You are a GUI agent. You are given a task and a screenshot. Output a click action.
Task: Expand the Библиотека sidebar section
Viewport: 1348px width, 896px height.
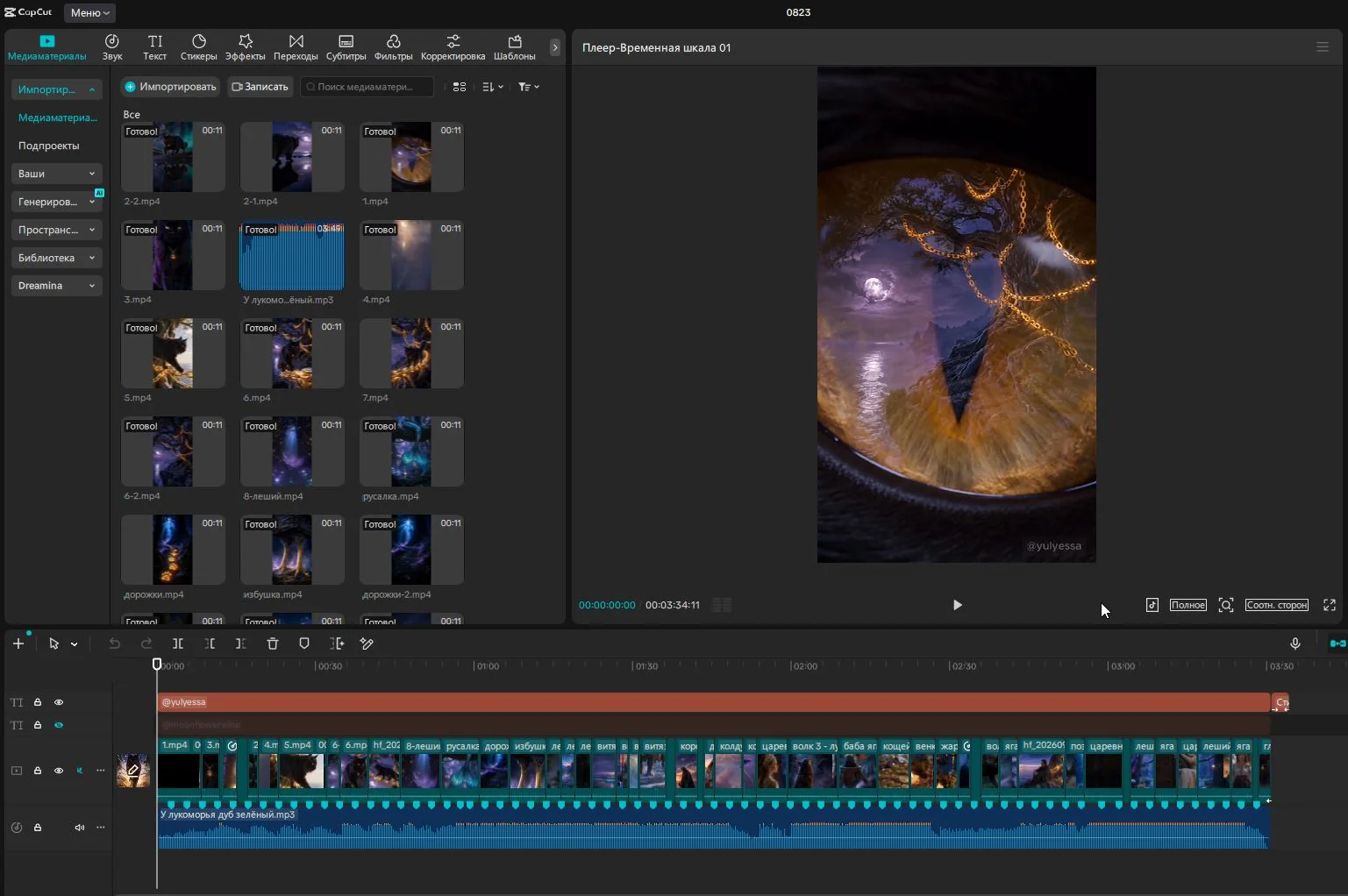point(56,258)
